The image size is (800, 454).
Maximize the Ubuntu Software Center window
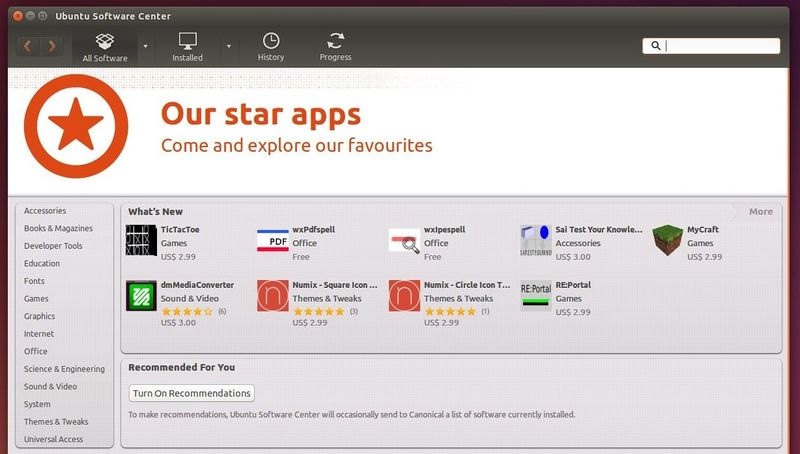43,16
